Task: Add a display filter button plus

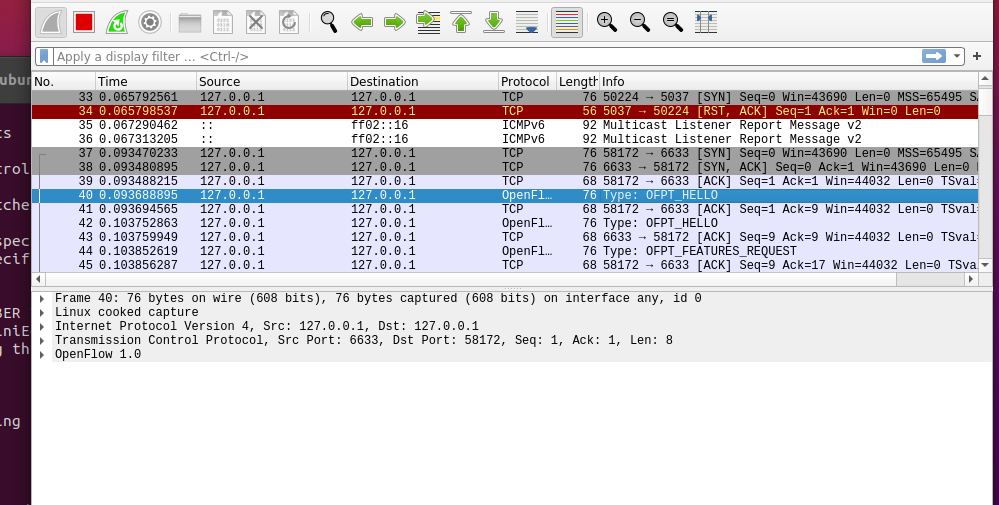Action: click(977, 57)
